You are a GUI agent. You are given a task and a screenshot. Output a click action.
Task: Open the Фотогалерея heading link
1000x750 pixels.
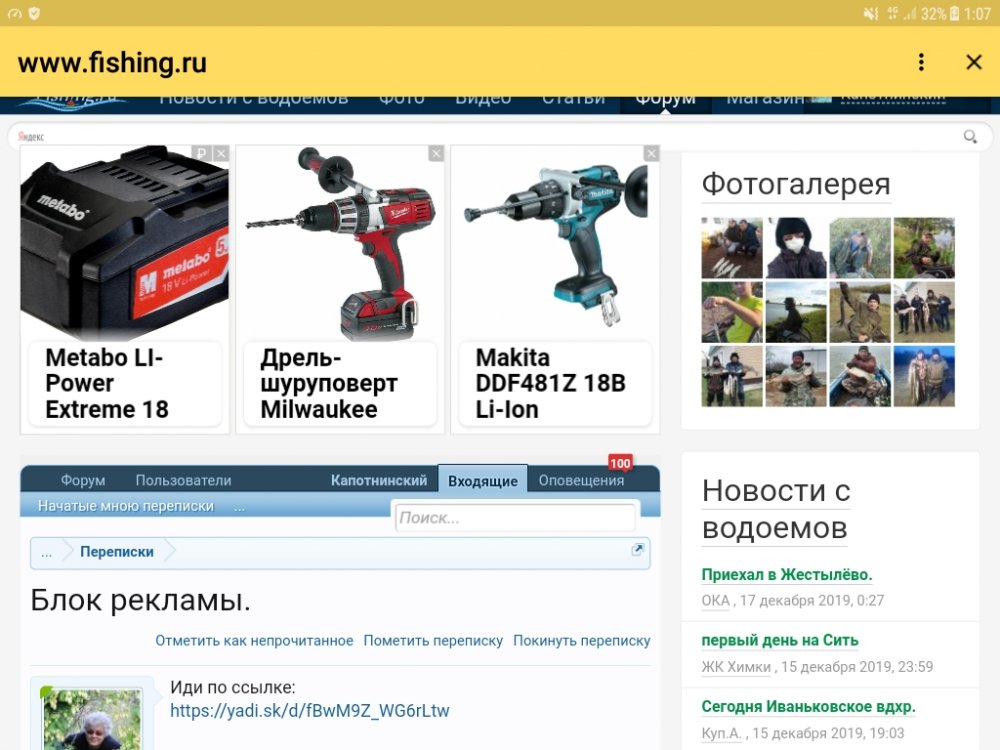click(795, 184)
